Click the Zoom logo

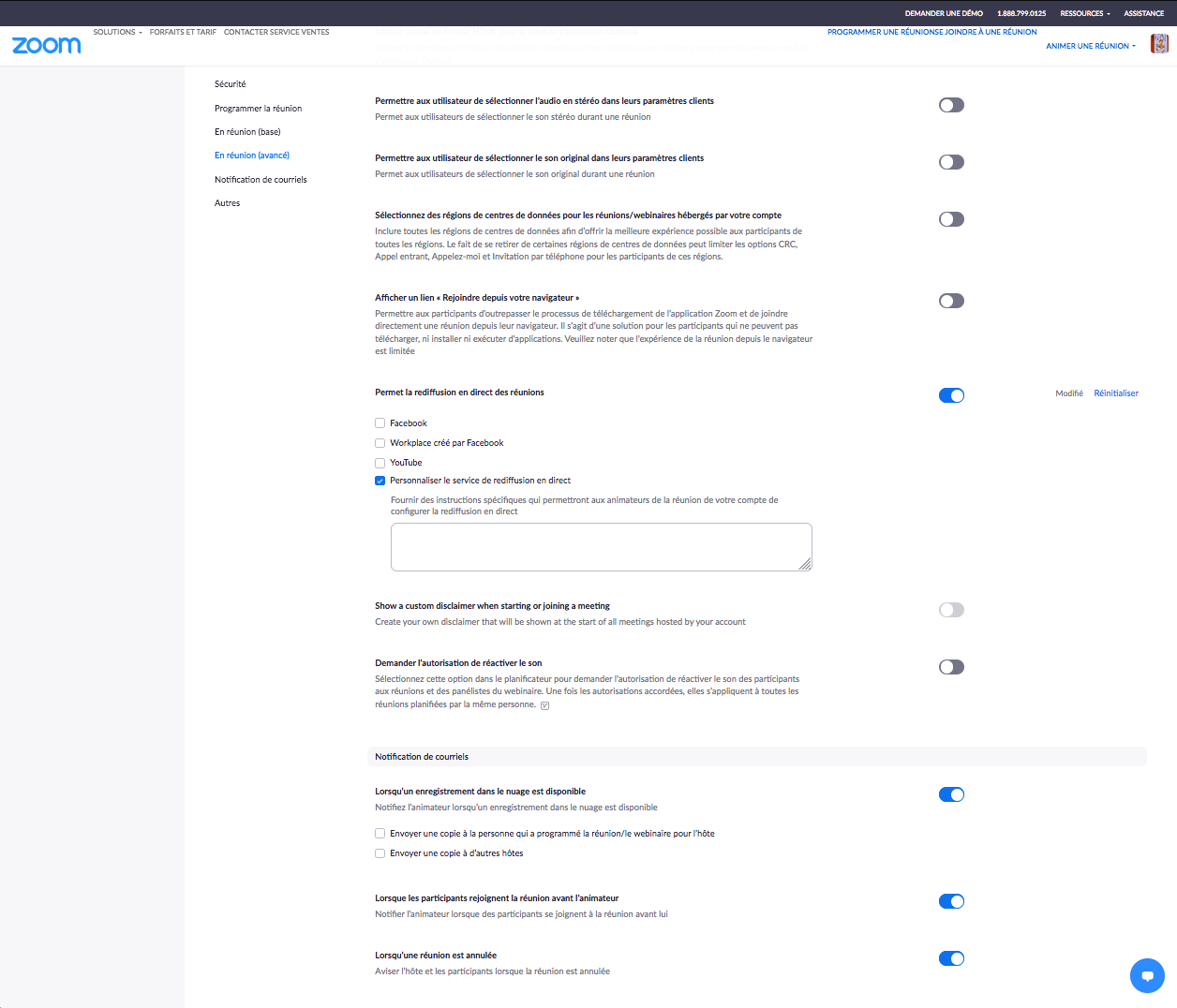coord(46,45)
